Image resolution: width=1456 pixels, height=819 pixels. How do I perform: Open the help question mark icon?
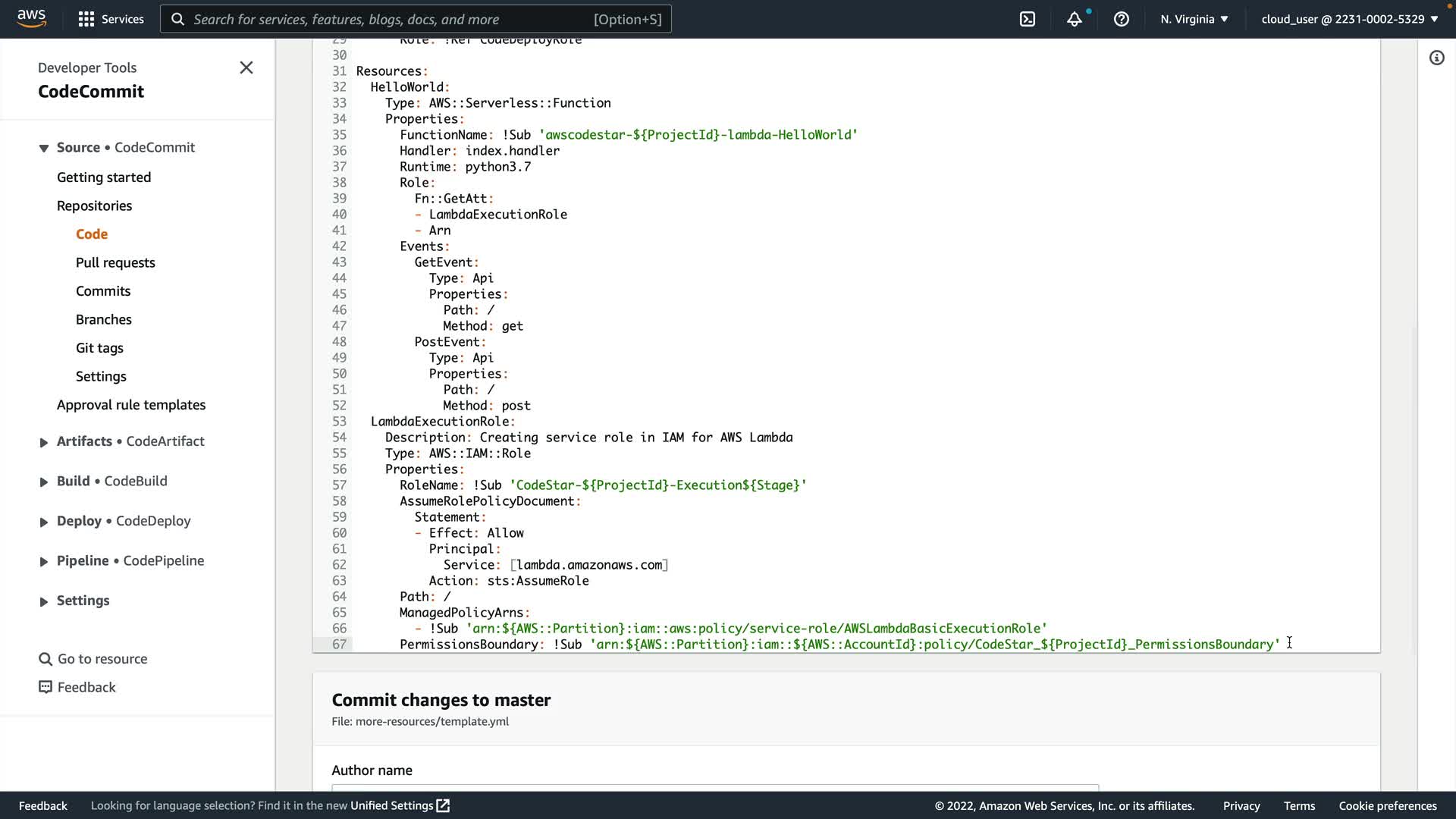pyautogui.click(x=1121, y=19)
